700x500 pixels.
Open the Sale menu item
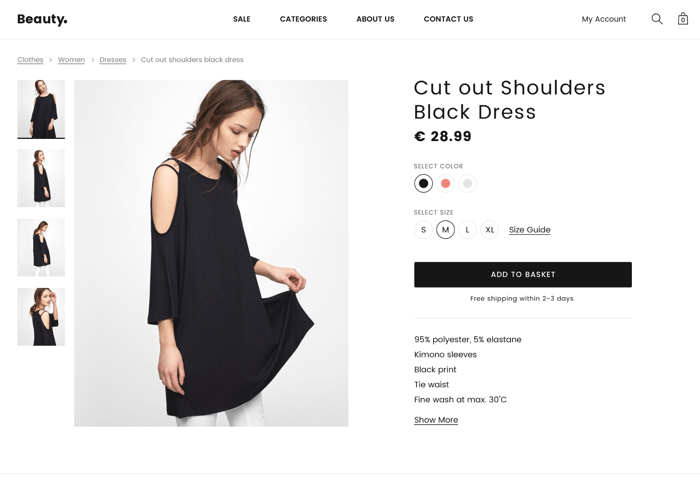(x=242, y=19)
